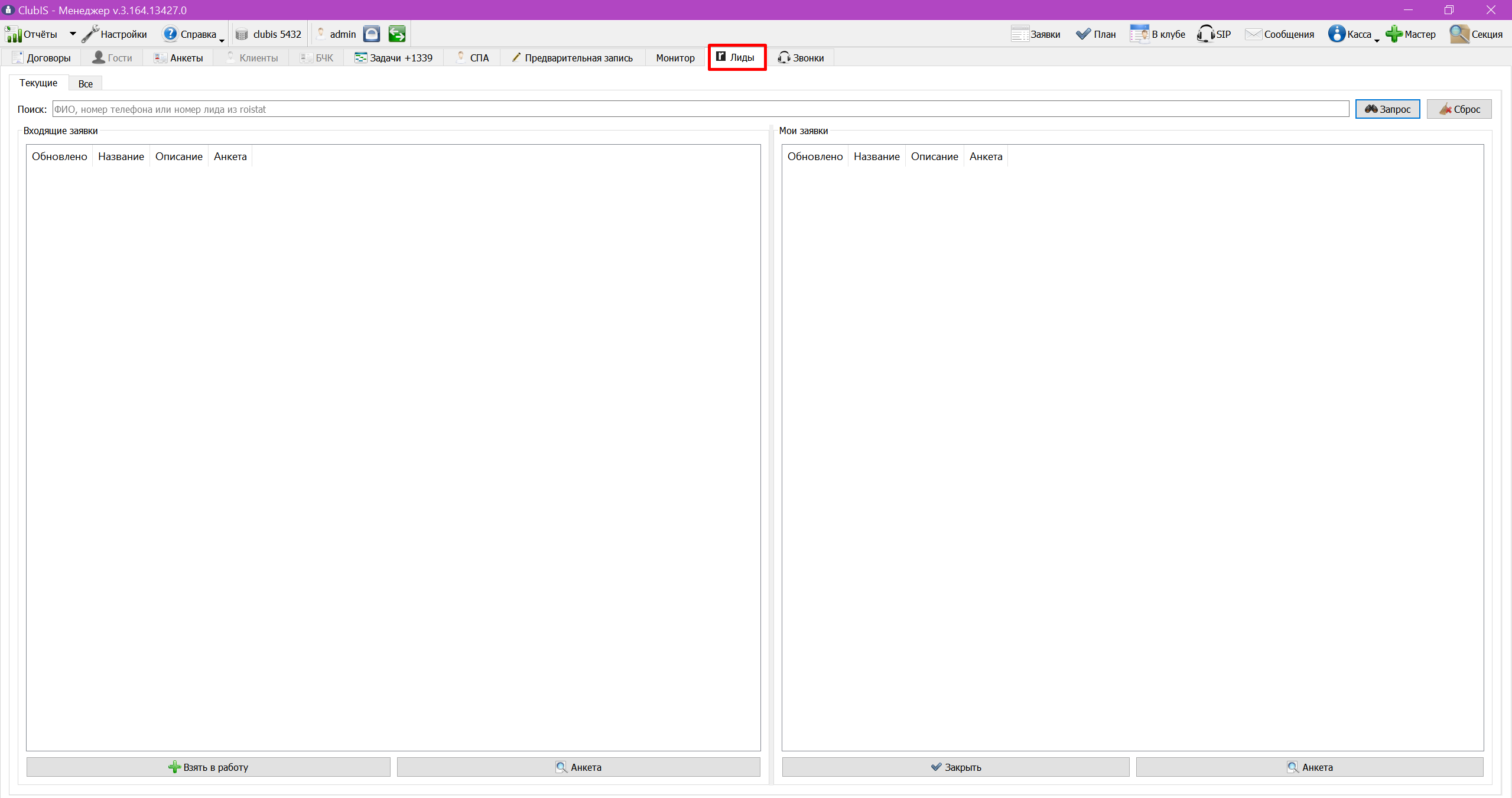Sort Мои заявки by Обновлено column
Viewport: 1512px width, 798px height.
815,157
